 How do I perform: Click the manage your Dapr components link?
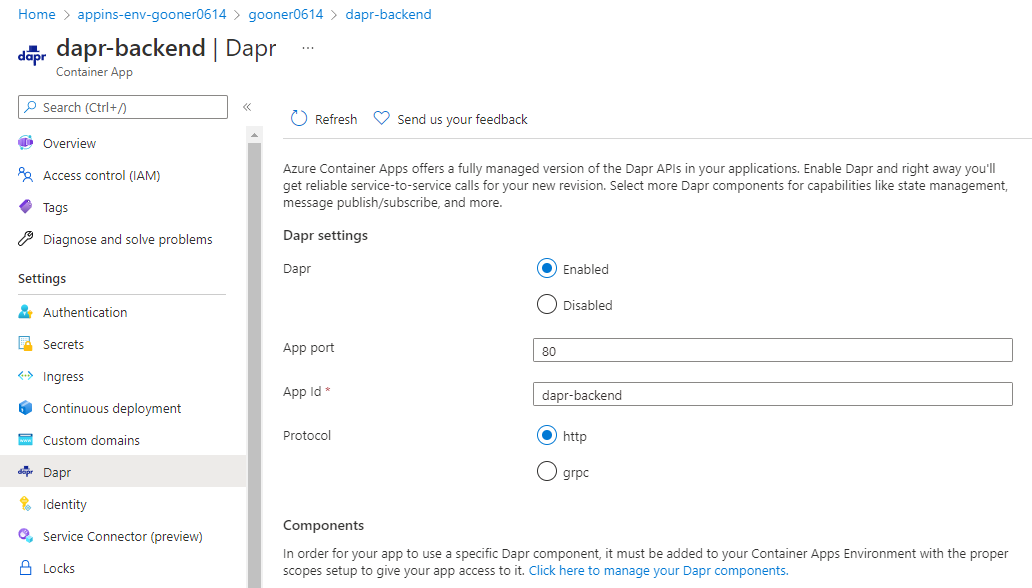658,571
